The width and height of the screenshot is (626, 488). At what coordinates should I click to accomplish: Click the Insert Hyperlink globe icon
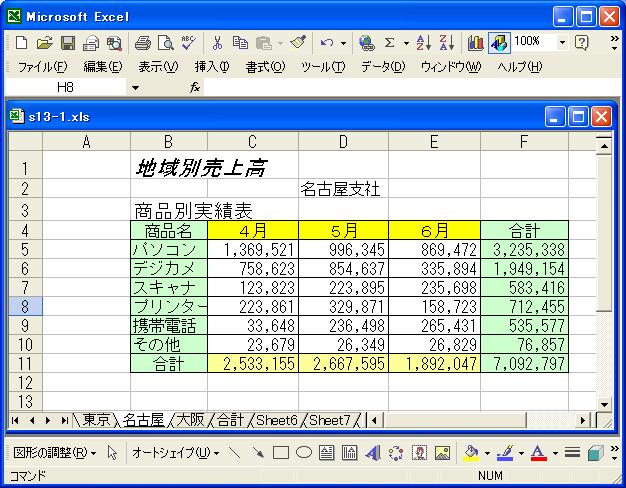(x=366, y=42)
